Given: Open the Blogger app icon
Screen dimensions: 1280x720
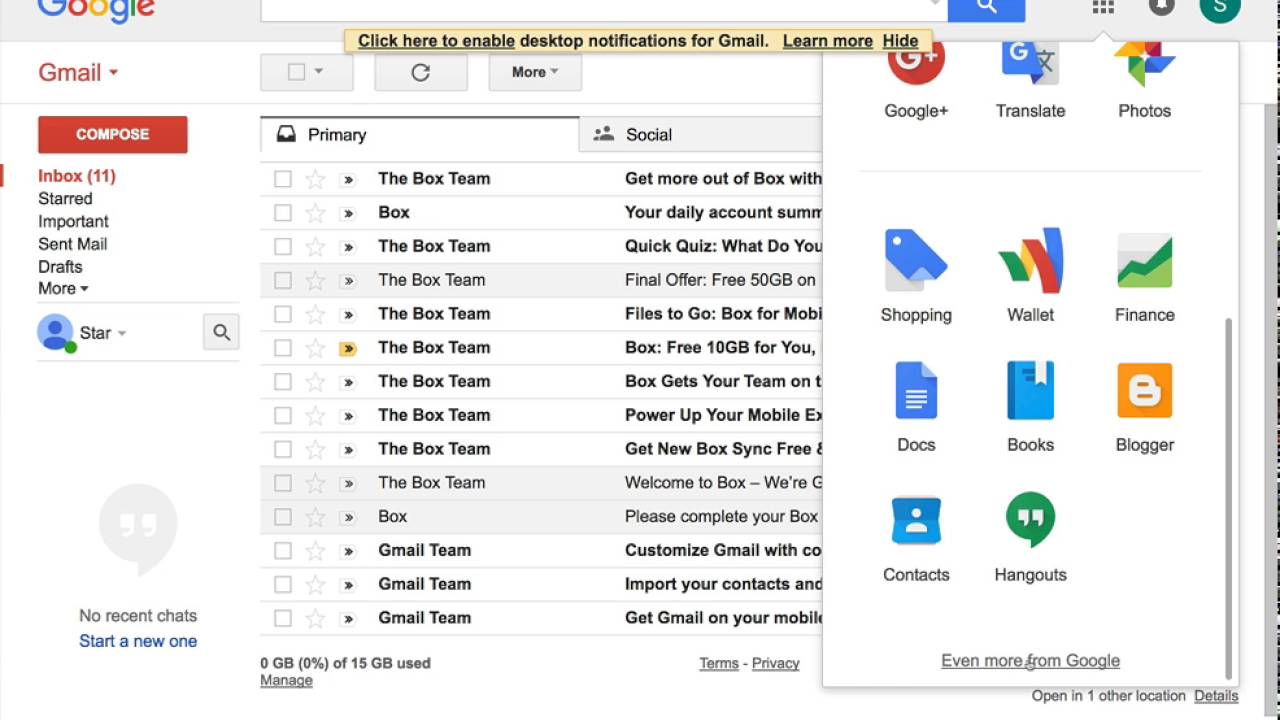Looking at the screenshot, I should point(1144,391).
